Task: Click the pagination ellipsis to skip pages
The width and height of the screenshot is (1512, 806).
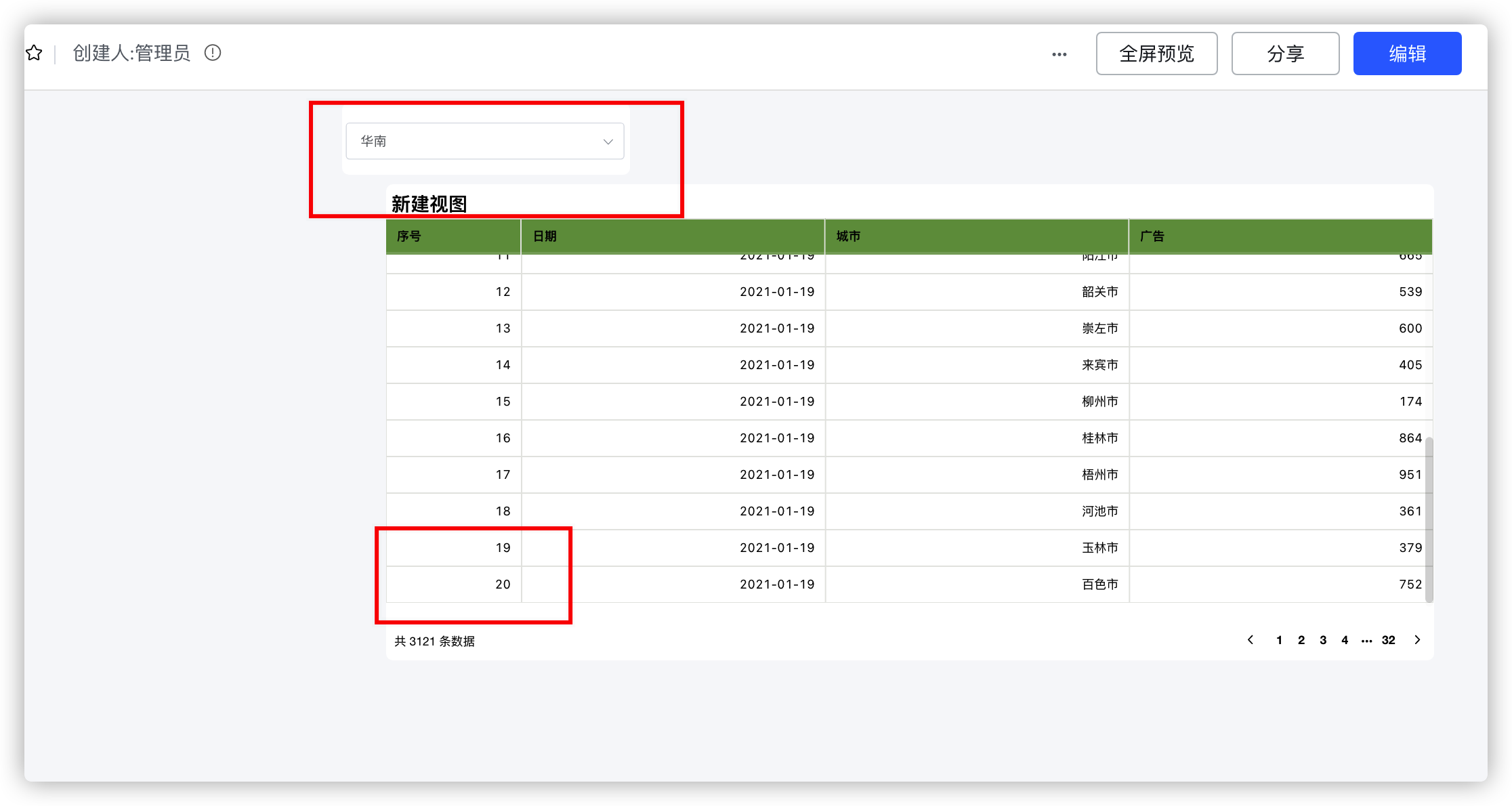Action: [x=1366, y=641]
